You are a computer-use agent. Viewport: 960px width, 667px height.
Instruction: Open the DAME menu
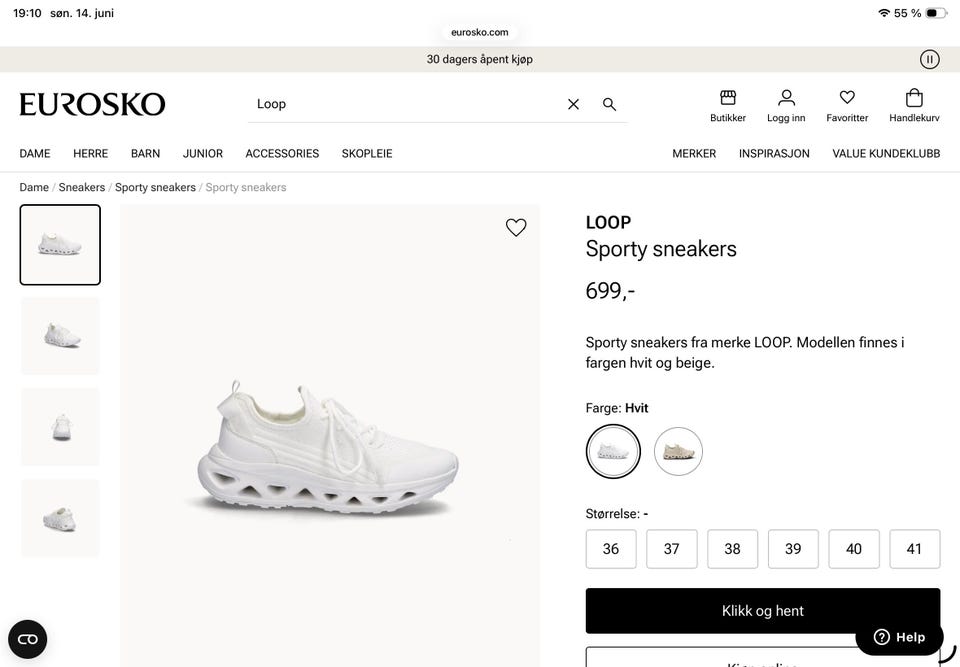point(35,154)
